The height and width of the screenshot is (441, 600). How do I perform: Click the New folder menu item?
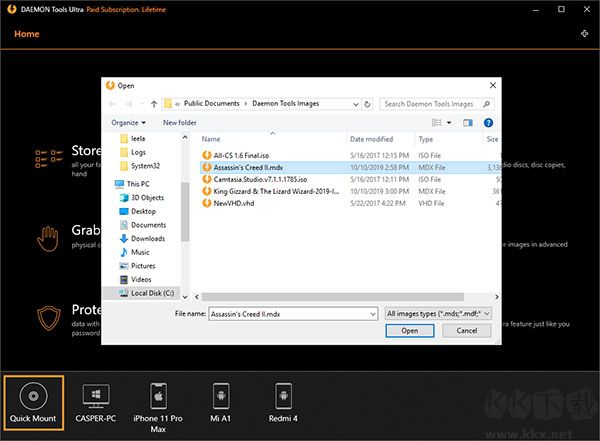pos(180,122)
